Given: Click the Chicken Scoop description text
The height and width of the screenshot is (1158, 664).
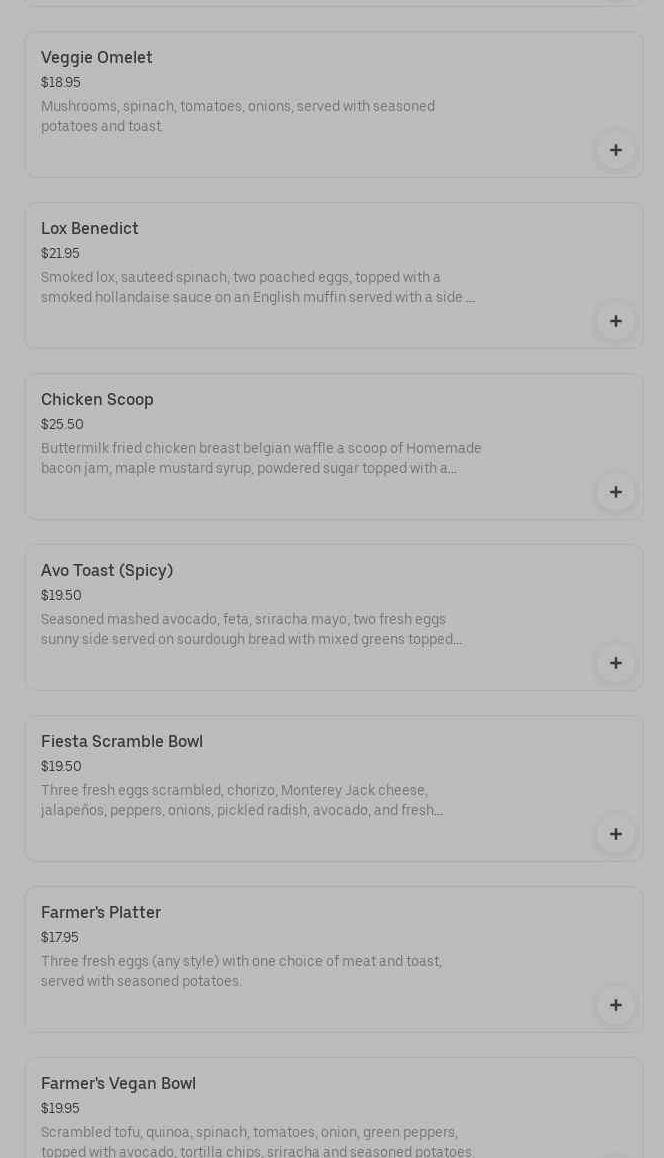Looking at the screenshot, I should tap(261, 458).
